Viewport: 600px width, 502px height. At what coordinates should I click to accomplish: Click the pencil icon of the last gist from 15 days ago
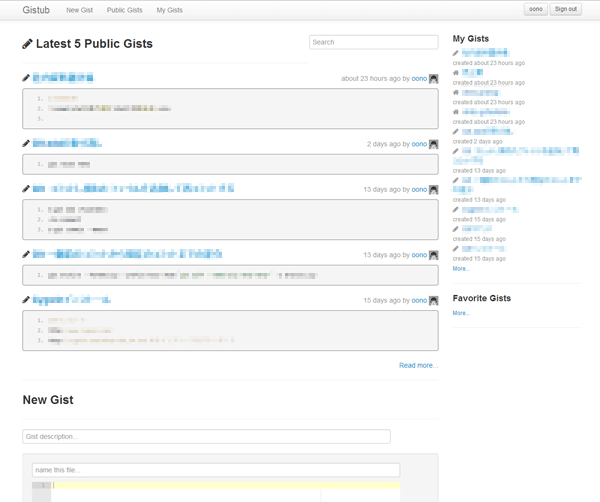pyautogui.click(x=26, y=300)
